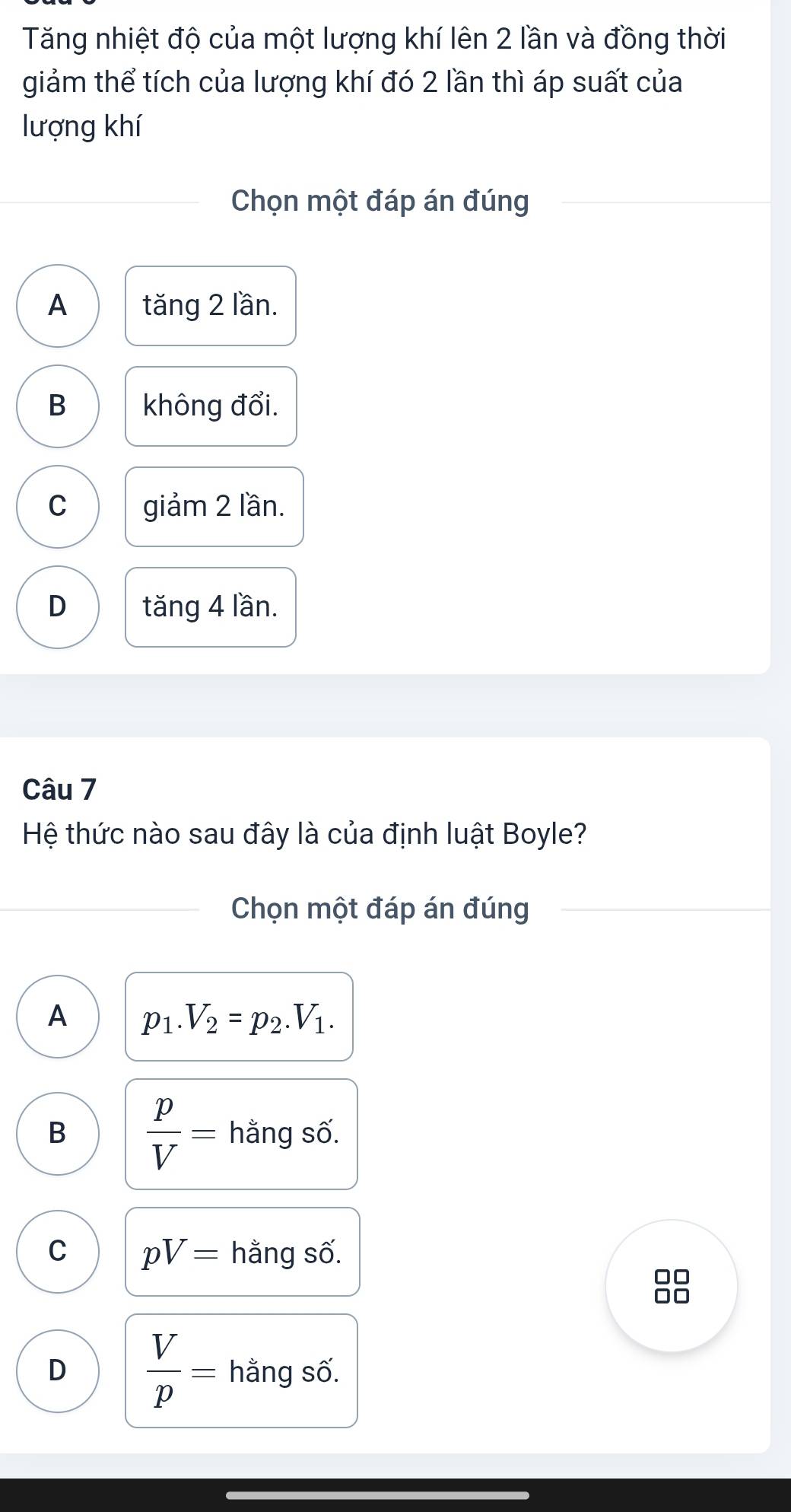Select circle A for the gas pressure question
Screen dimensions: 791x1512
tap(58, 306)
